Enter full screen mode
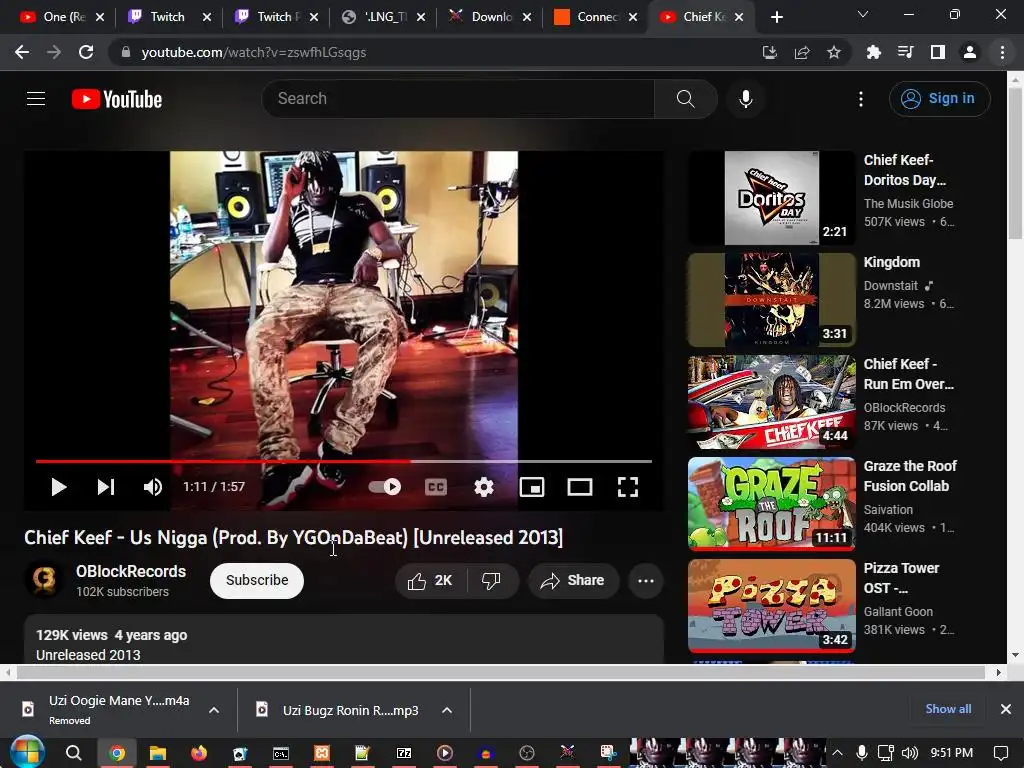Viewport: 1024px width, 768px height. click(x=628, y=487)
